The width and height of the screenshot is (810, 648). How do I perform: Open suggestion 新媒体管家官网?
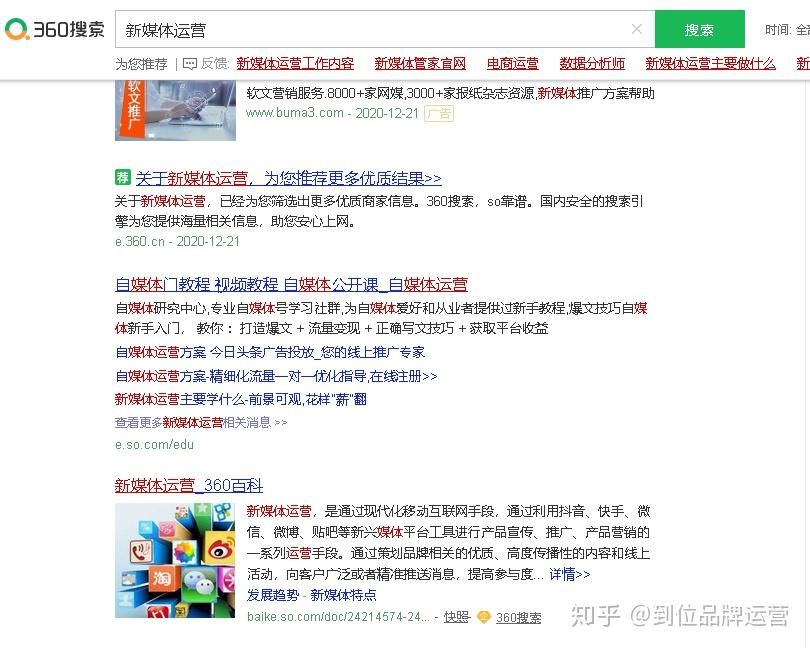(x=420, y=64)
